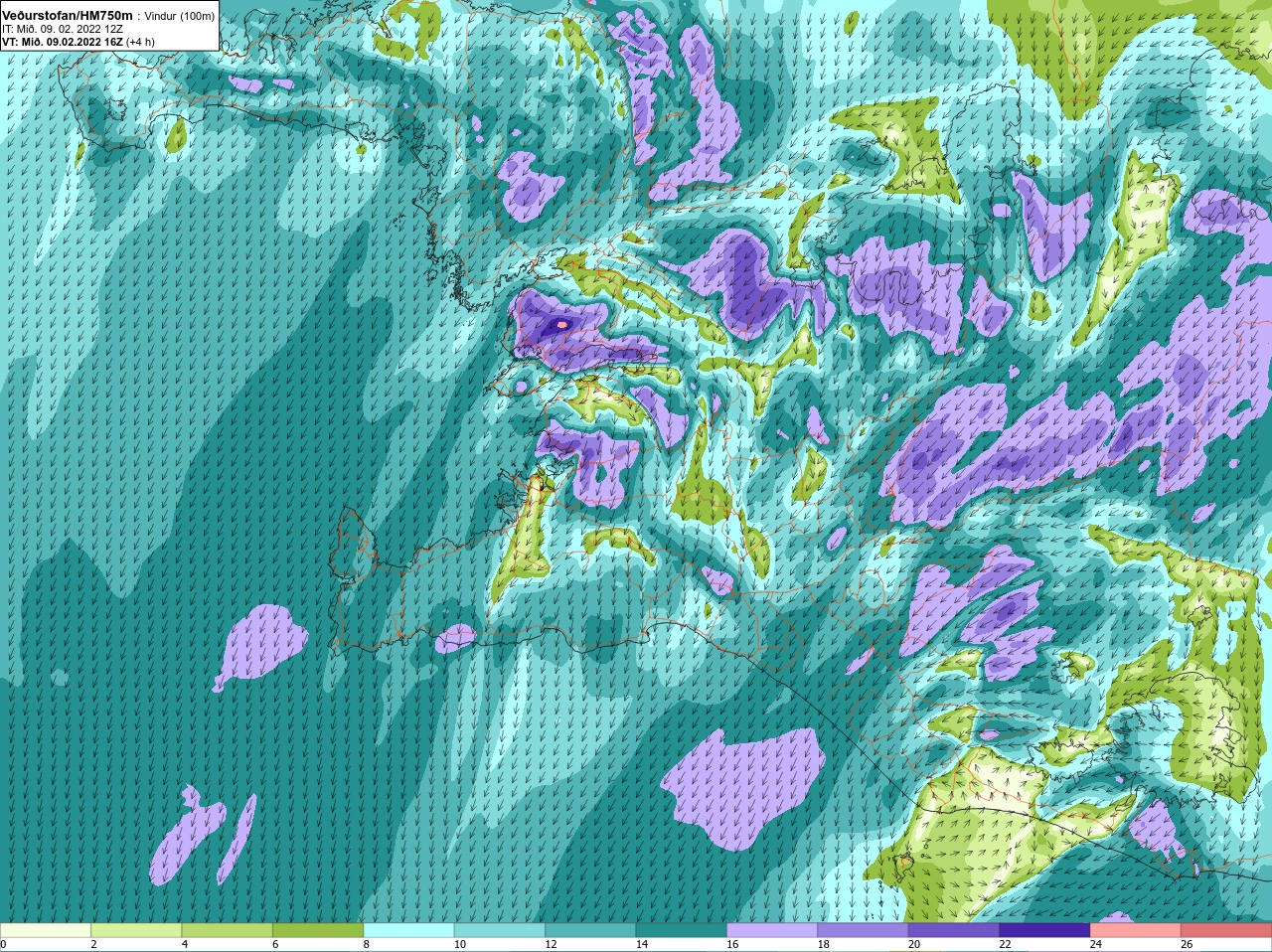Select the 12–14 medium teal legend swatch

590,931
